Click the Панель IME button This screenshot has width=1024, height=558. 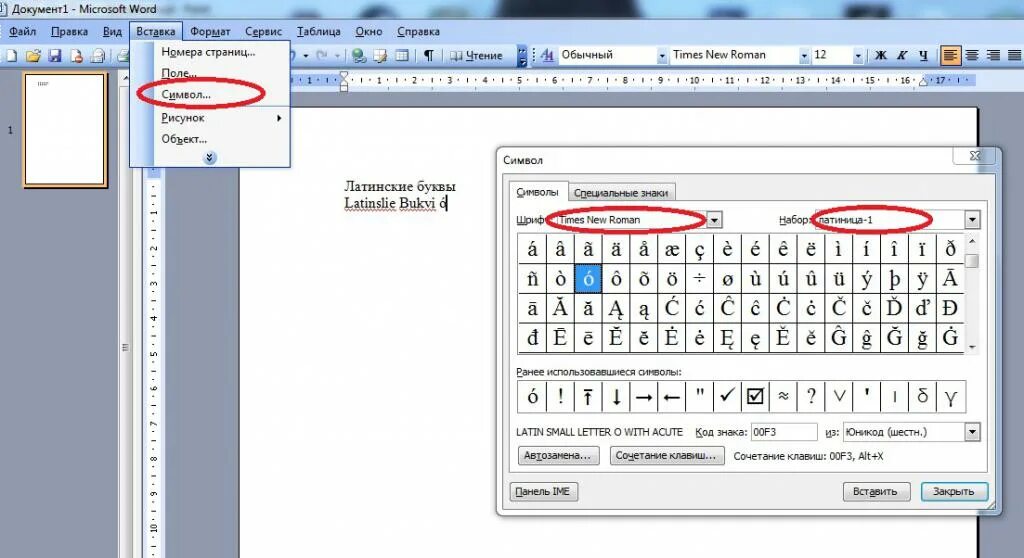[542, 491]
